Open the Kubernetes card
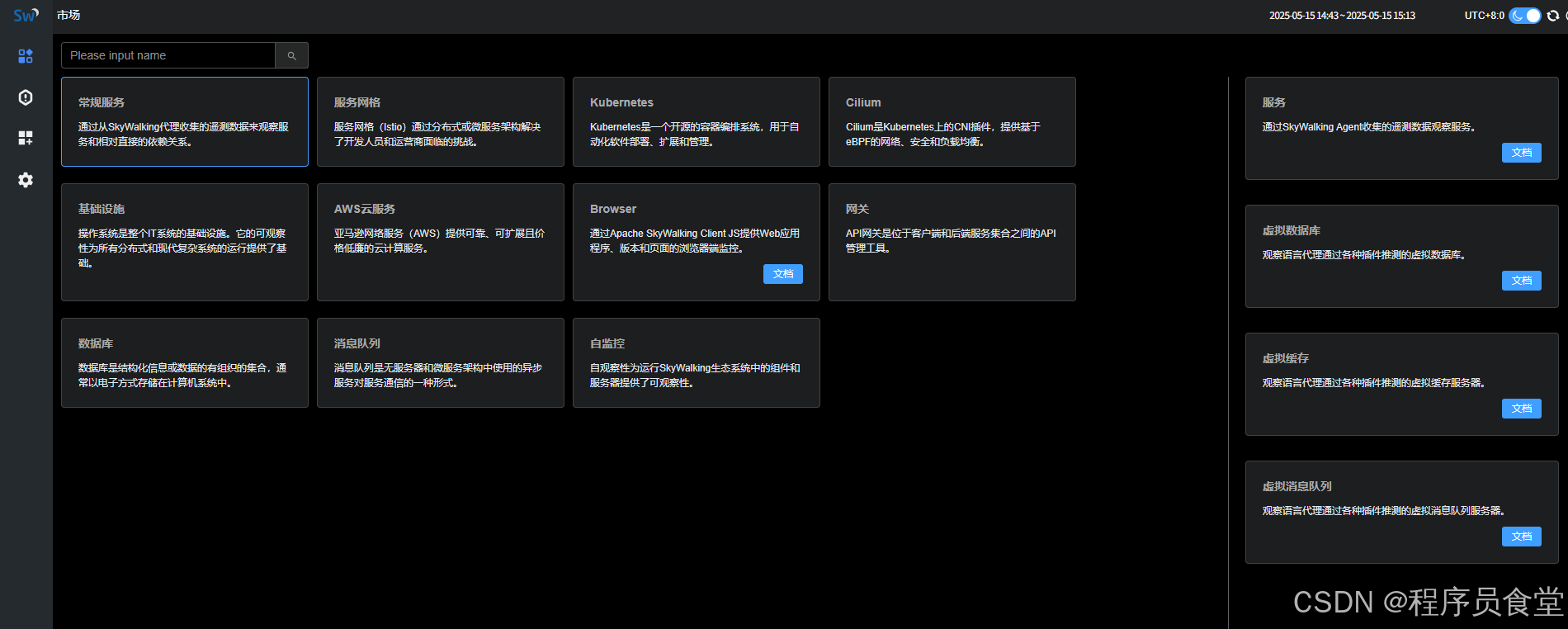This screenshot has height=629, width=1568. [x=697, y=122]
